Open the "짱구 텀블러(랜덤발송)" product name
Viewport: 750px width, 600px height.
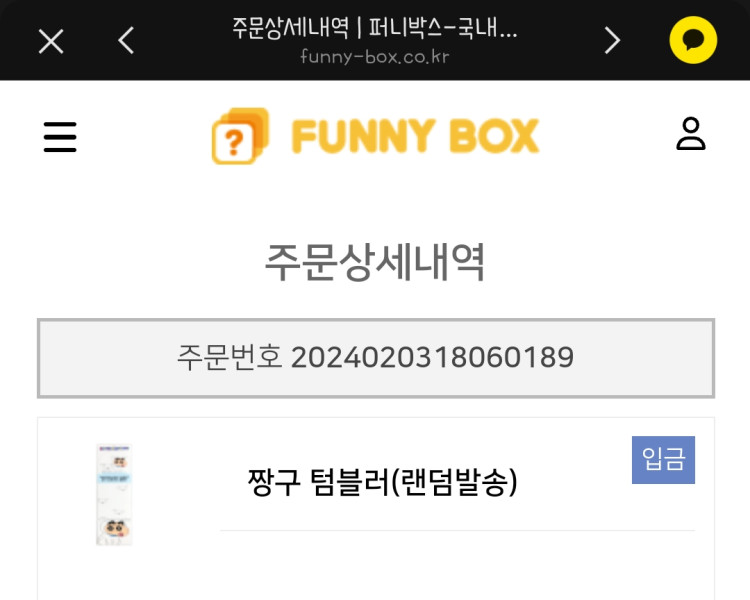click(x=382, y=483)
